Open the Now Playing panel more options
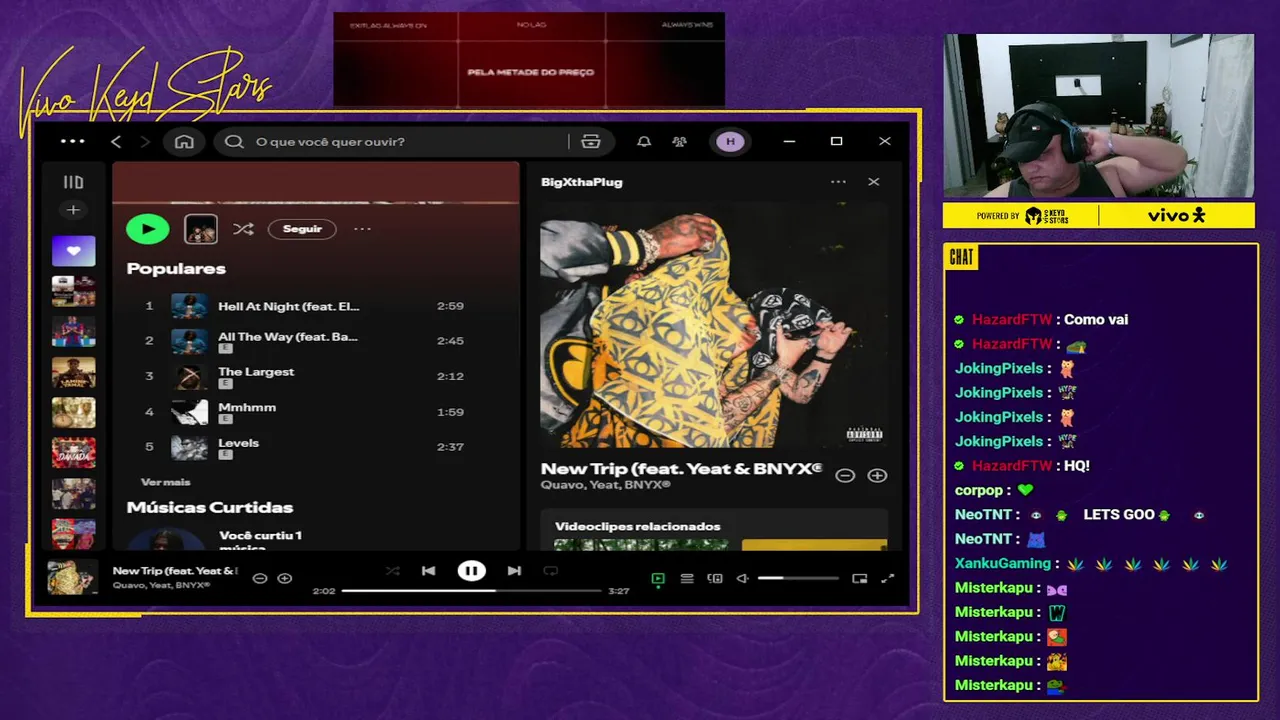Image resolution: width=1280 pixels, height=720 pixels. [x=838, y=182]
